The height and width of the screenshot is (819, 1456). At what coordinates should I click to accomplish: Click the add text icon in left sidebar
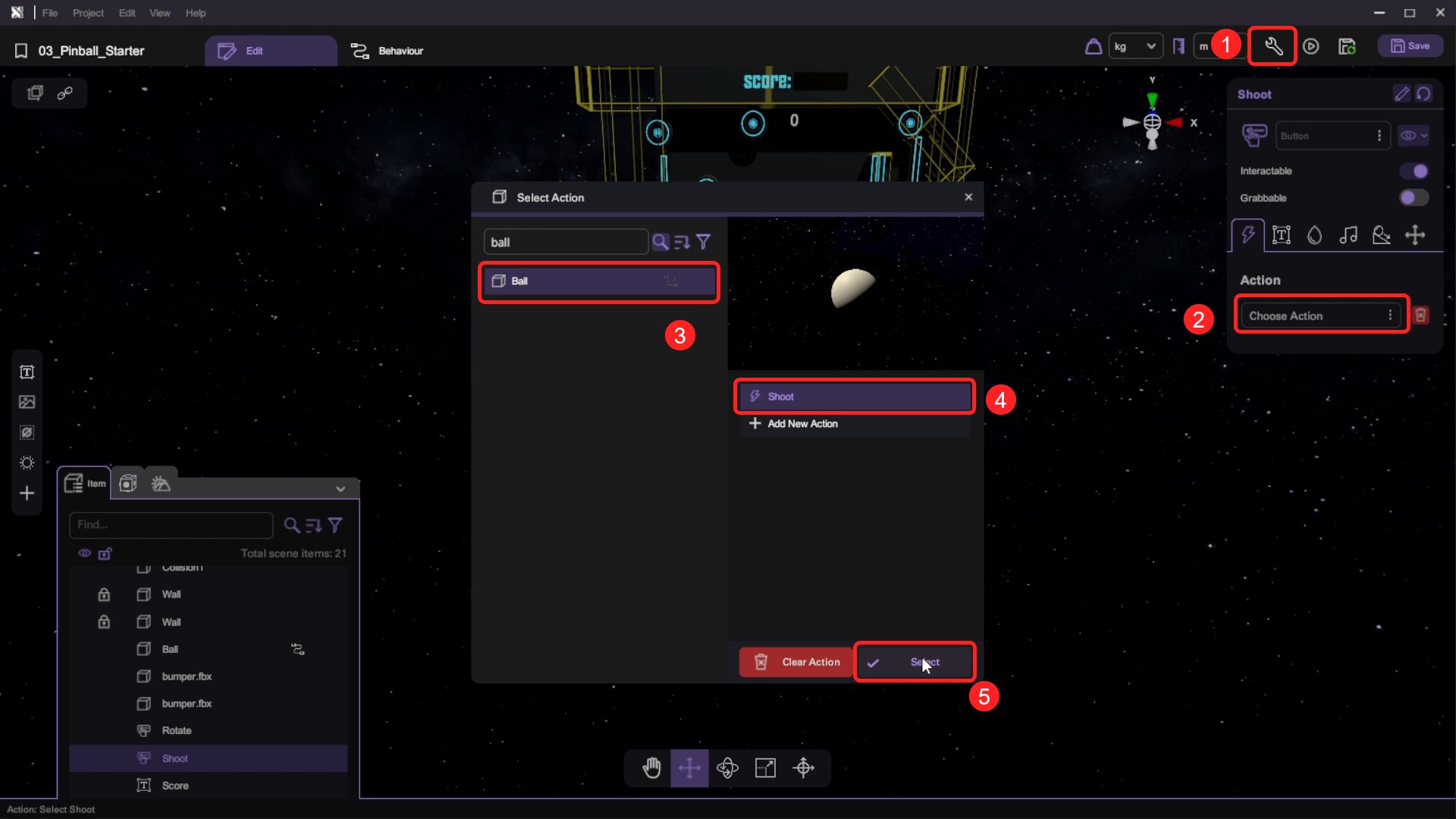coord(27,372)
